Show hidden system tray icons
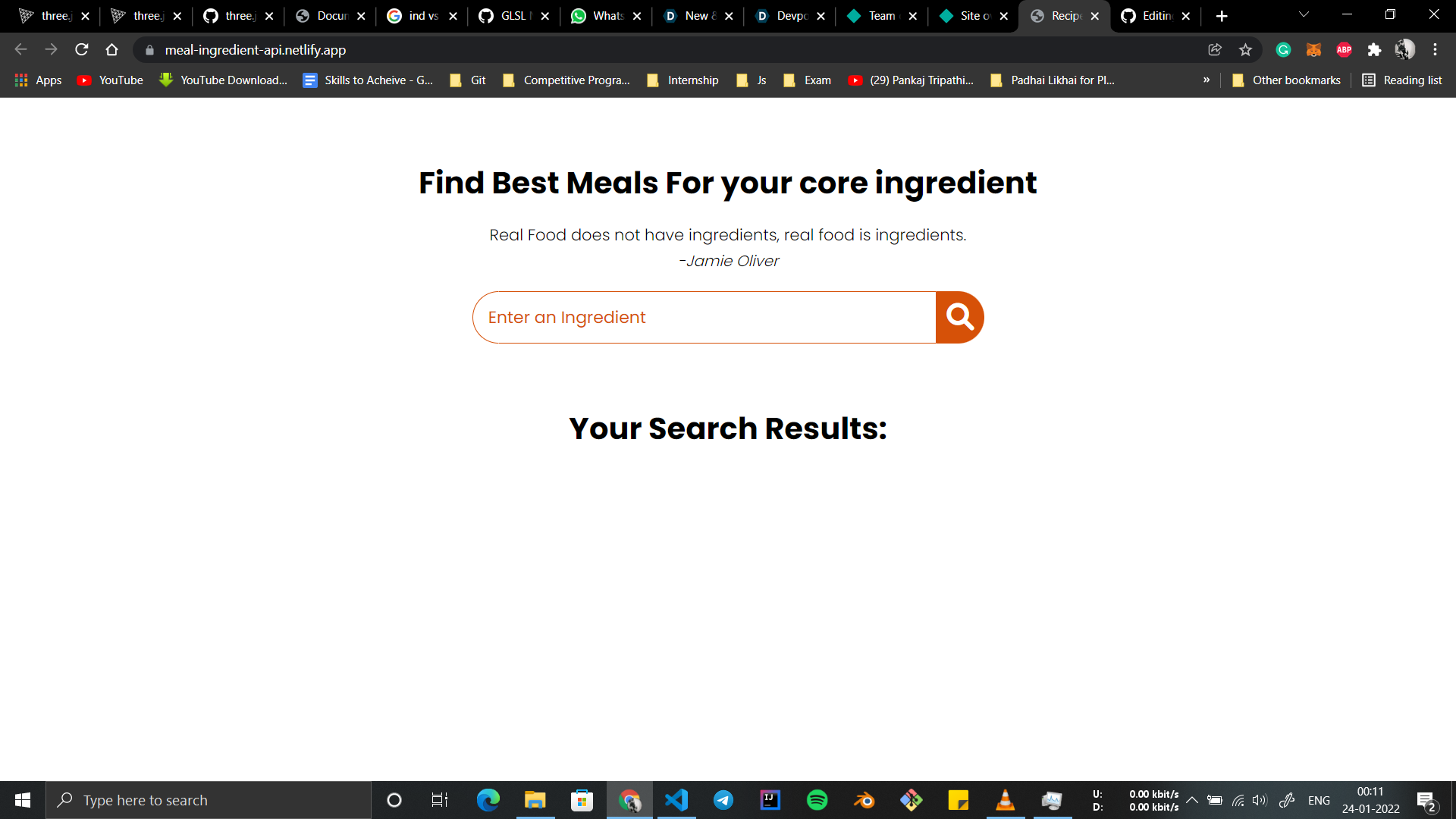Screen dimensions: 1456x819 [1192, 800]
